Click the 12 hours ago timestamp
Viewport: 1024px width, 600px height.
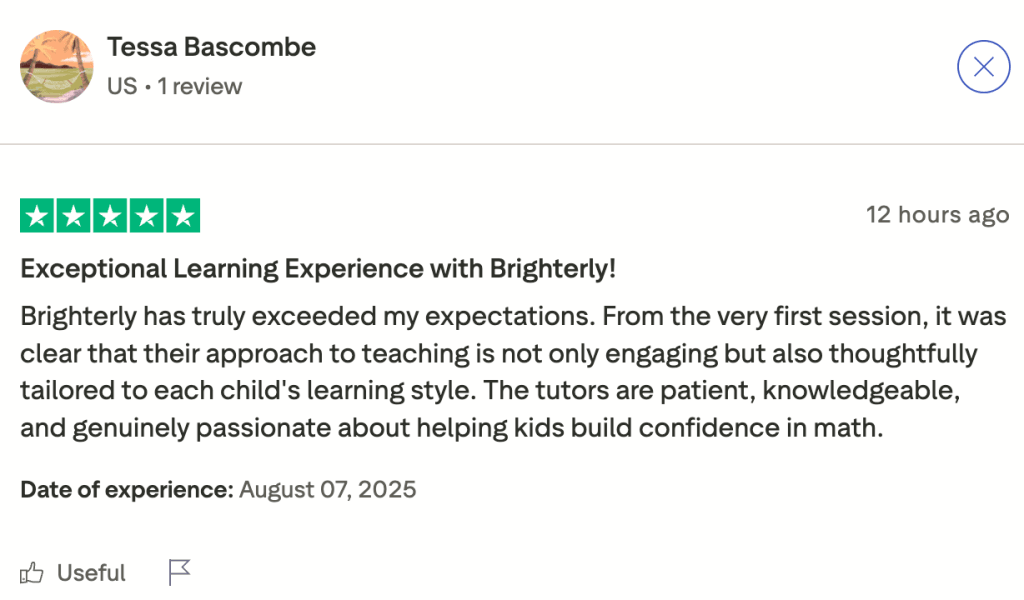pos(938,214)
